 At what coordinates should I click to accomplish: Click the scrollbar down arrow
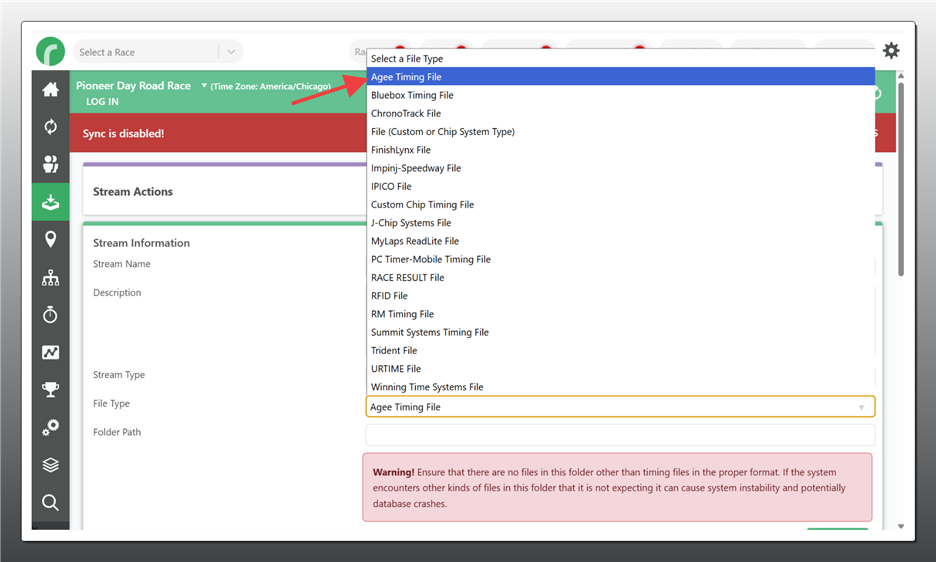[x=901, y=526]
